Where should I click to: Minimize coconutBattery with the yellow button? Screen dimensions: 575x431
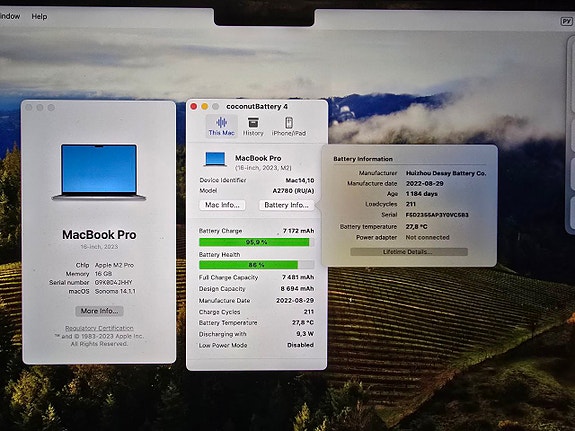[205, 106]
